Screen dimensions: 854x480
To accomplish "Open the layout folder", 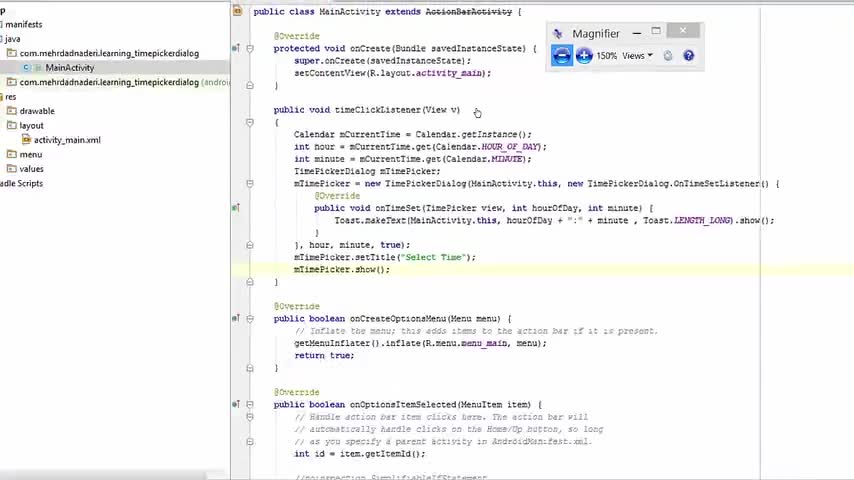I will pyautogui.click(x=32, y=125).
